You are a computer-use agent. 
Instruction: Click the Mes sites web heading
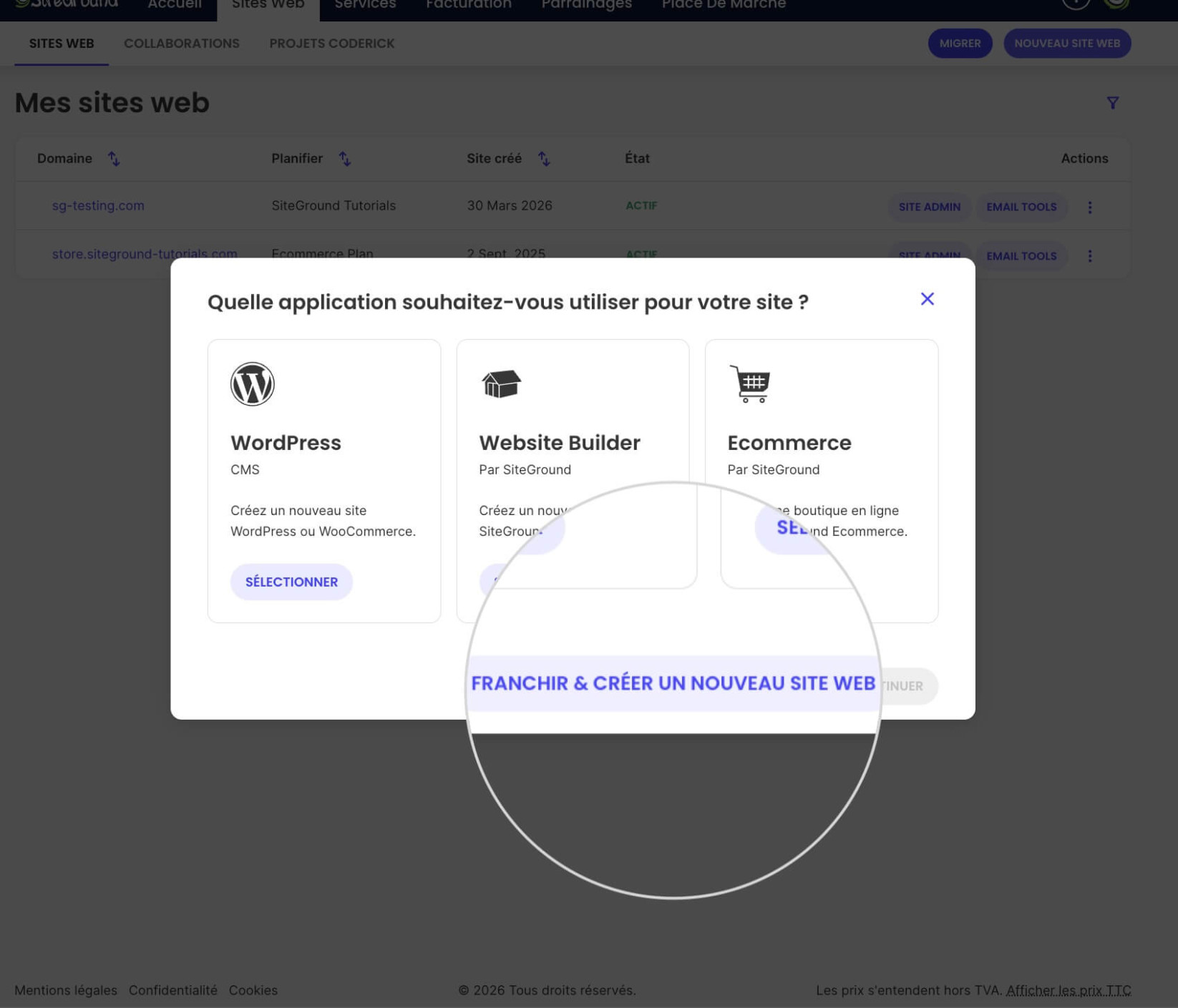point(112,102)
